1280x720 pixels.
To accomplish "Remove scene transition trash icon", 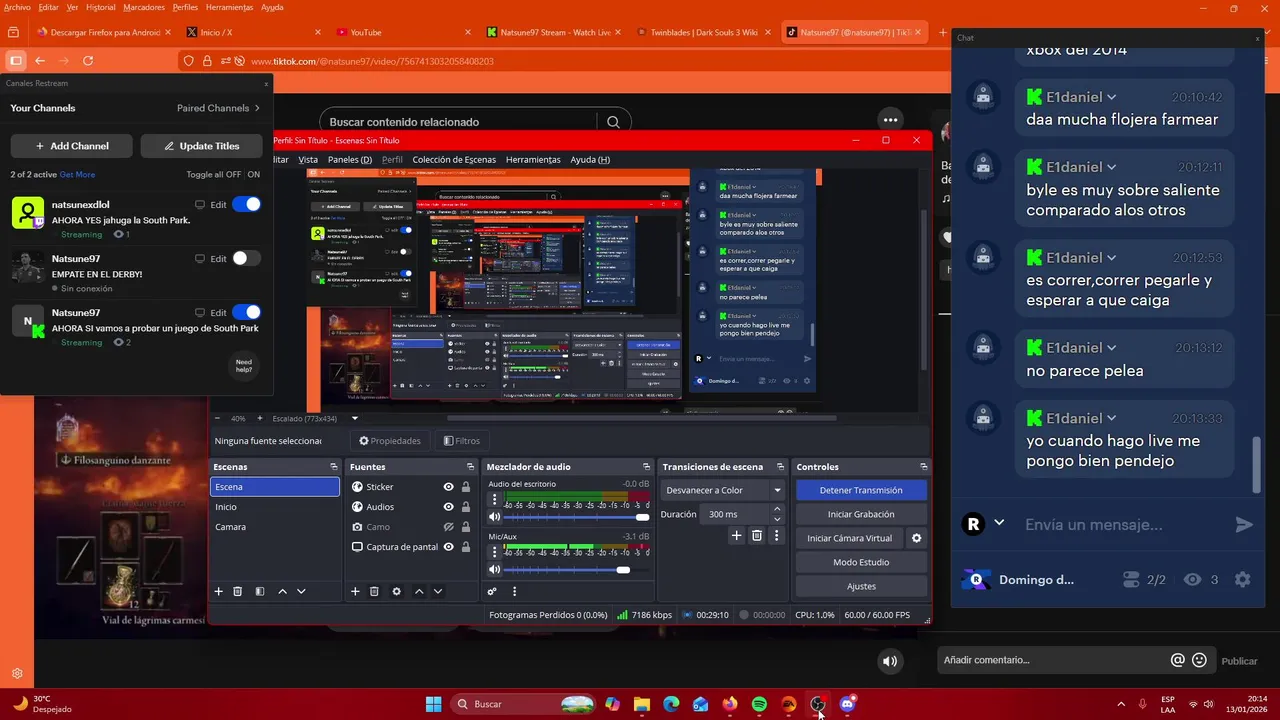I will coord(757,536).
